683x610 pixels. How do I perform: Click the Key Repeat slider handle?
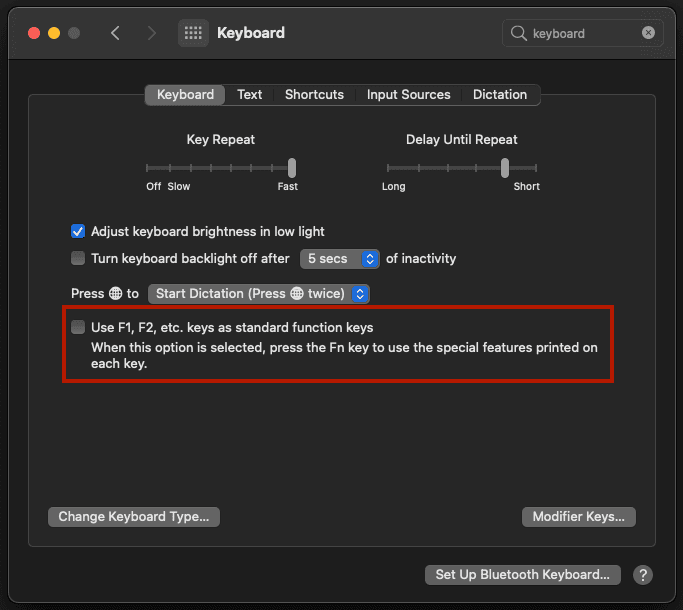tap(292, 168)
